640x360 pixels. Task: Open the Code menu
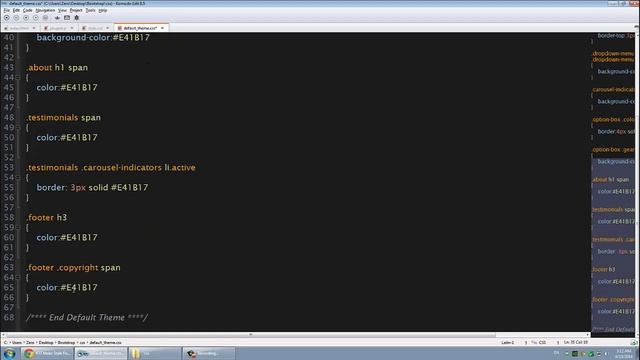28,10
